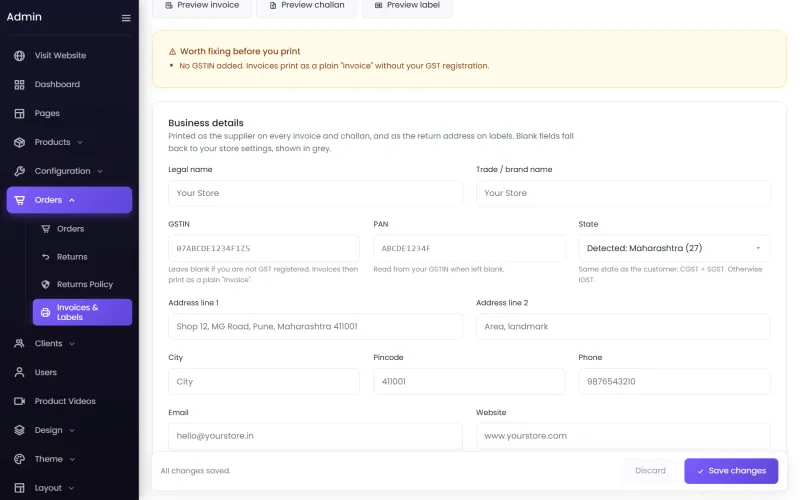Expand the Theme submenu chevron
Screen dimensions: 800x500
pos(72,459)
